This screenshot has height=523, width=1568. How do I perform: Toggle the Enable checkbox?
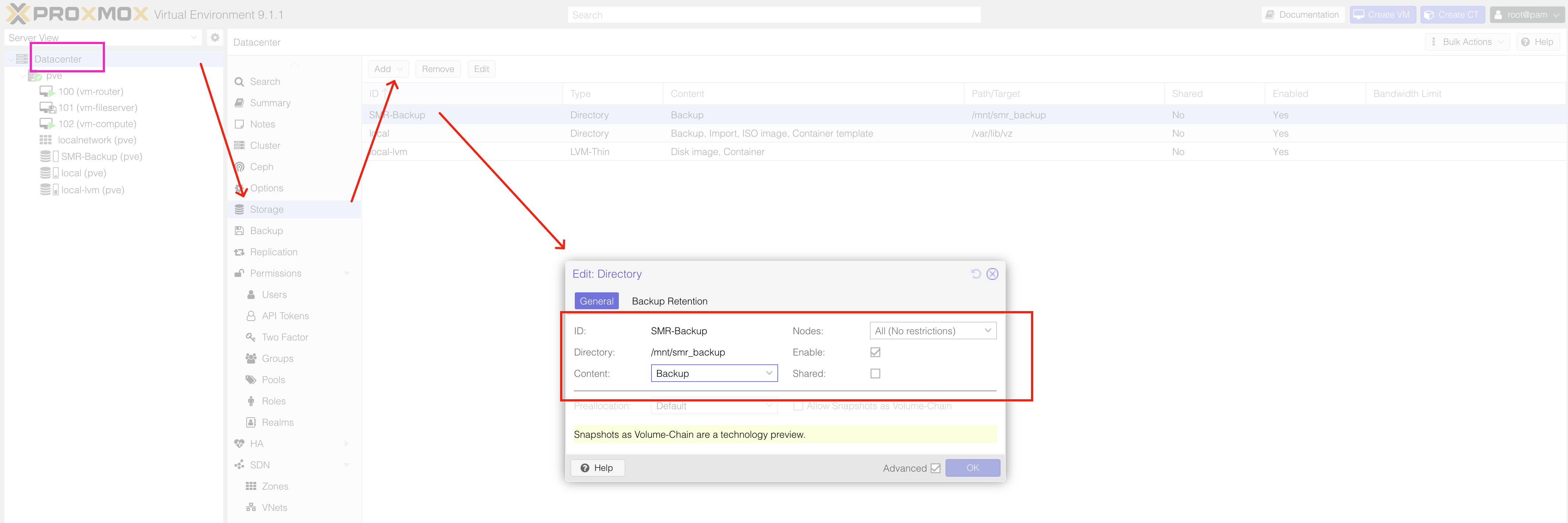pyautogui.click(x=875, y=353)
